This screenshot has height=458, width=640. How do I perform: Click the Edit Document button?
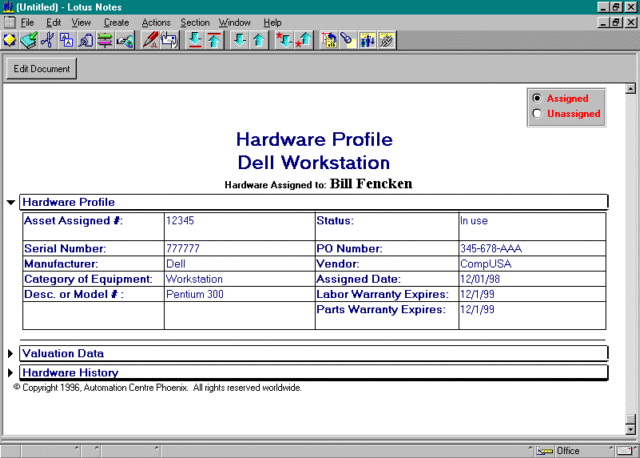[x=42, y=69]
